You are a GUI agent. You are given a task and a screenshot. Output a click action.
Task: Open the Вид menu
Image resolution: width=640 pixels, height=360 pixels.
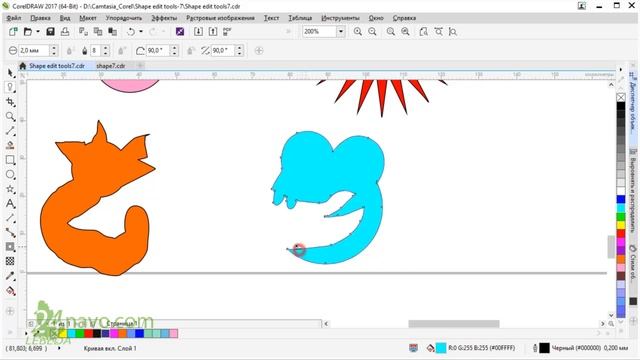pyautogui.click(x=65, y=18)
